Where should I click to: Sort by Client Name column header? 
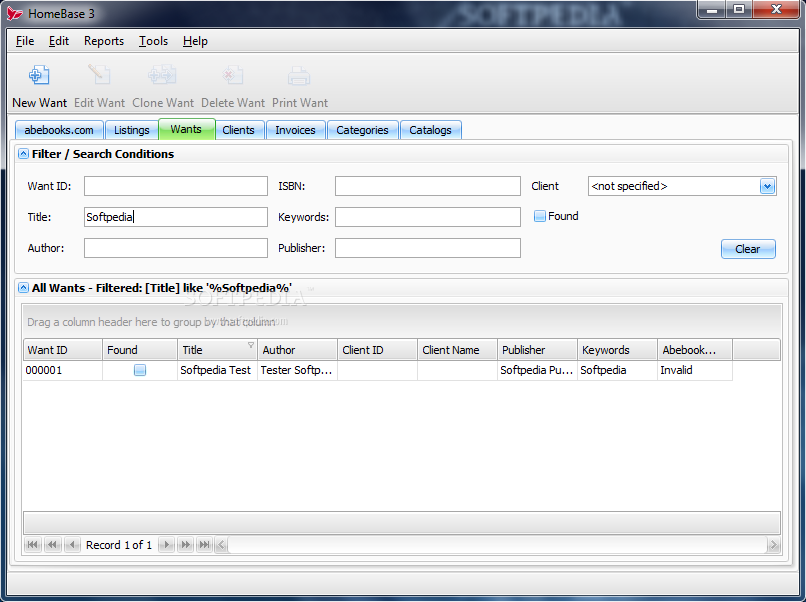coord(457,350)
